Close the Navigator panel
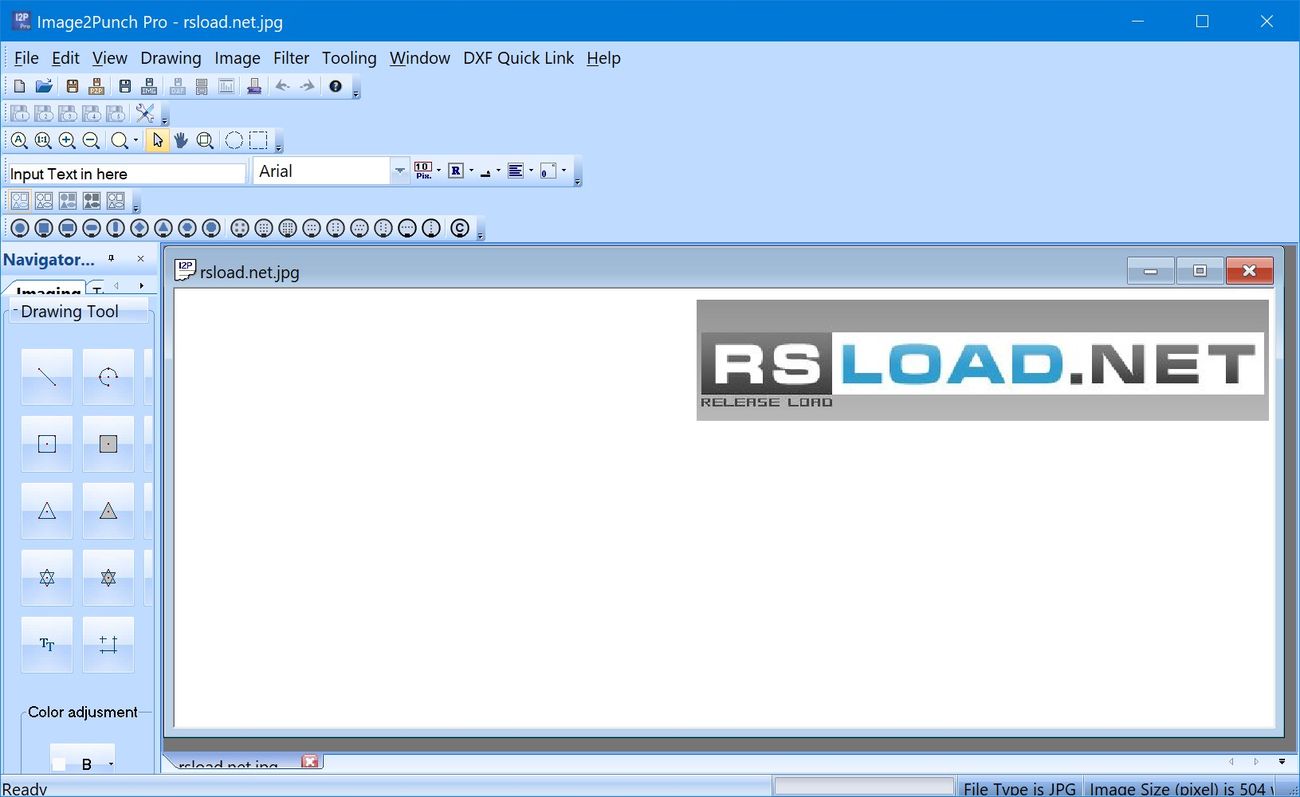The image size is (1300, 797). [x=141, y=259]
